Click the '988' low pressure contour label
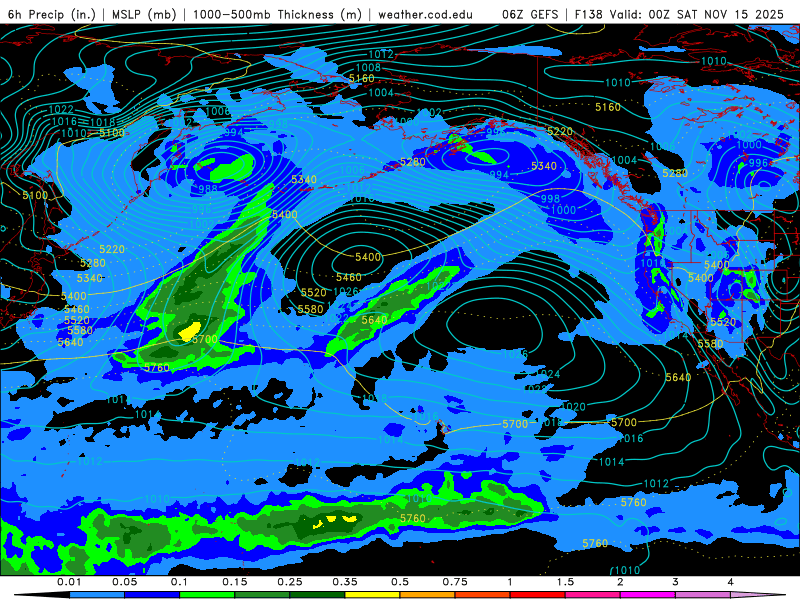The image size is (800, 600). pos(208,188)
